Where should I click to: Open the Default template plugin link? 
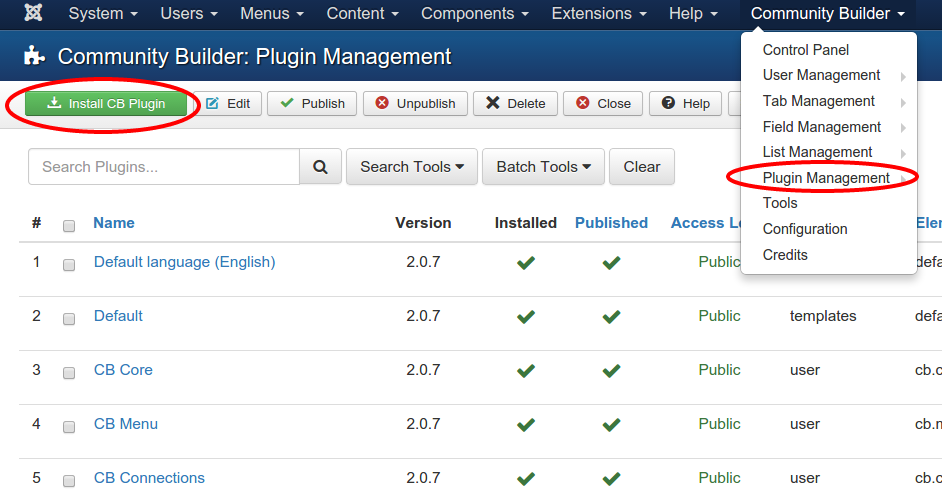point(118,316)
